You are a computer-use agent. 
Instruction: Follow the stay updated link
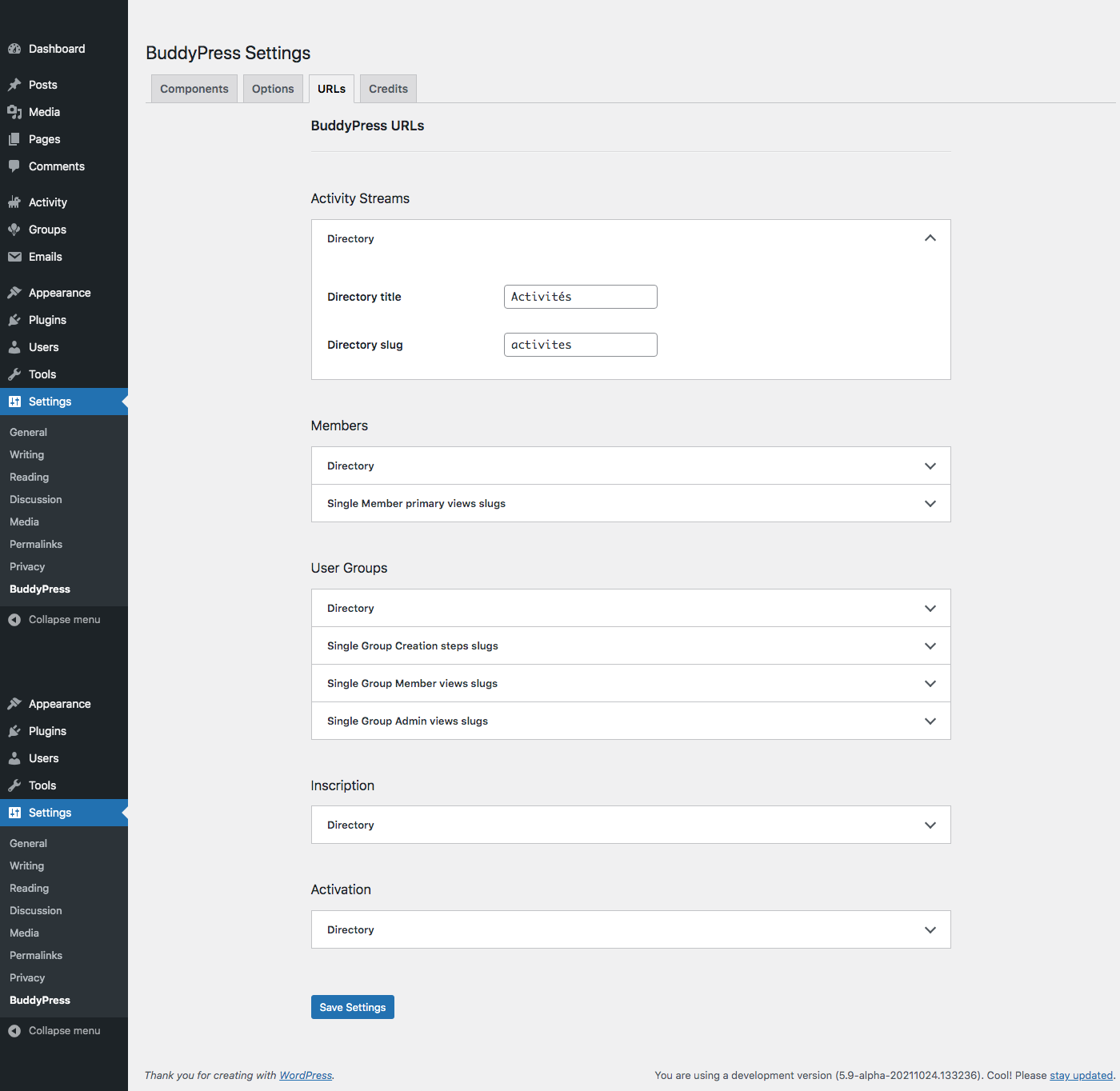1081,1075
